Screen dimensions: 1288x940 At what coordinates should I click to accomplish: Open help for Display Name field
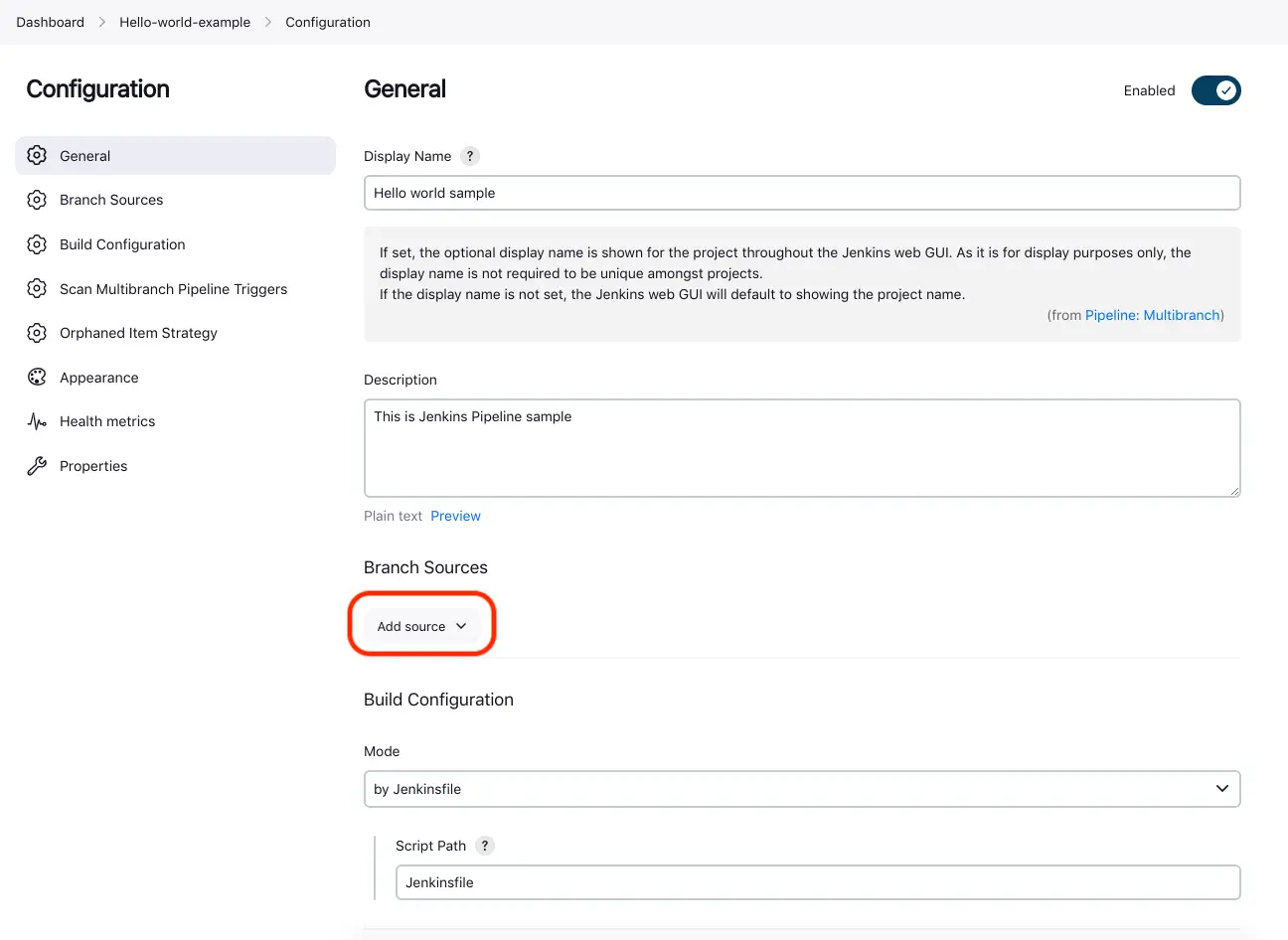tap(470, 156)
